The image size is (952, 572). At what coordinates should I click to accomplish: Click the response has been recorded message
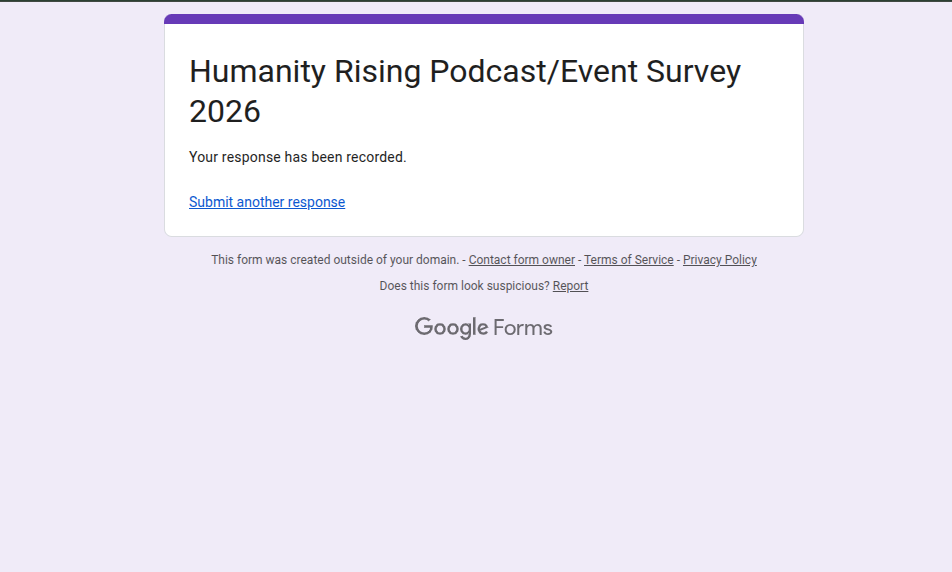[x=297, y=157]
